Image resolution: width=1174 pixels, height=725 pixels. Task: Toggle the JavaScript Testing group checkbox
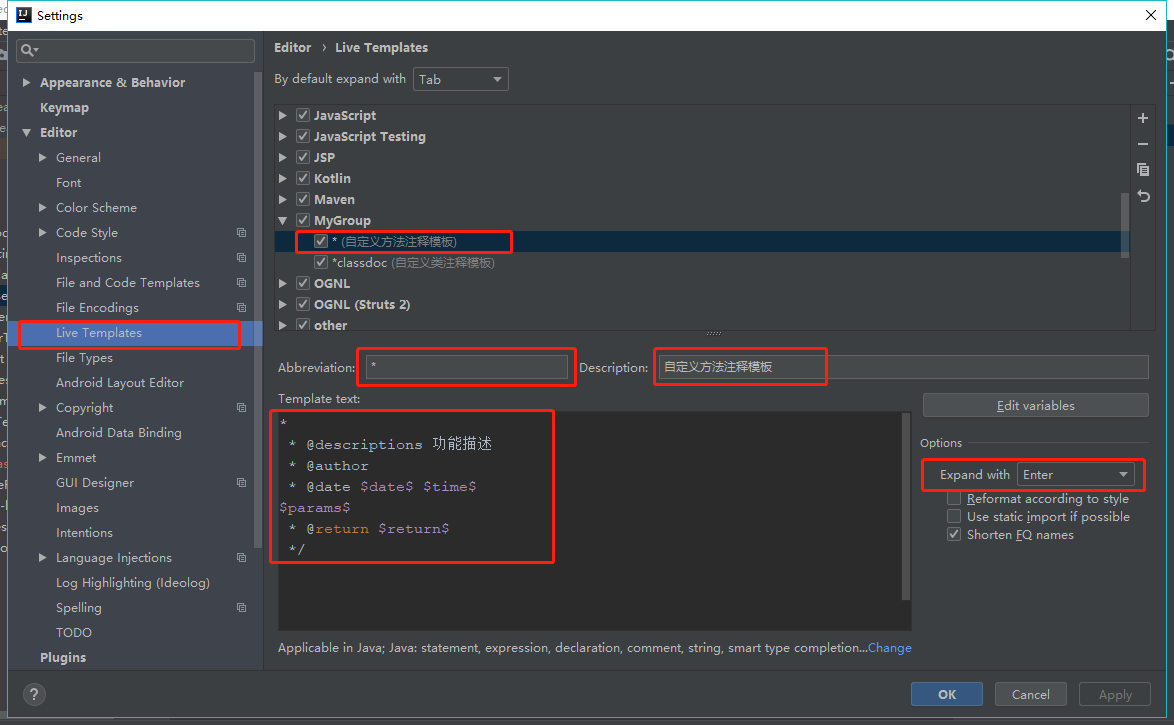(302, 136)
